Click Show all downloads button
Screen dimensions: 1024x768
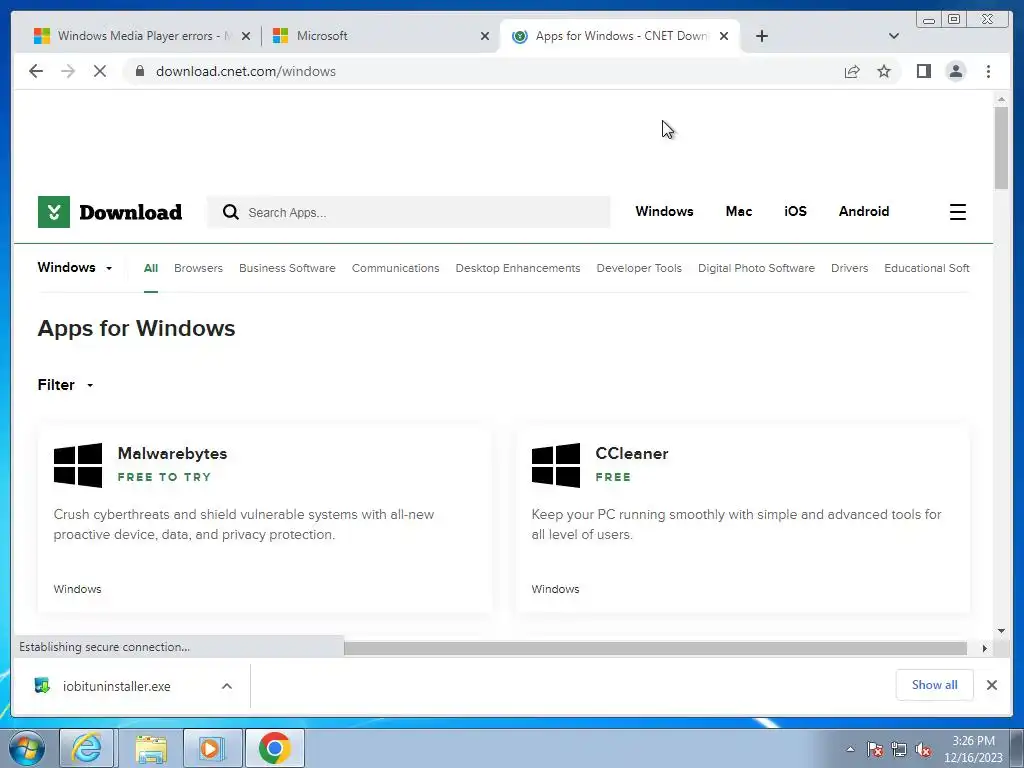(x=935, y=685)
